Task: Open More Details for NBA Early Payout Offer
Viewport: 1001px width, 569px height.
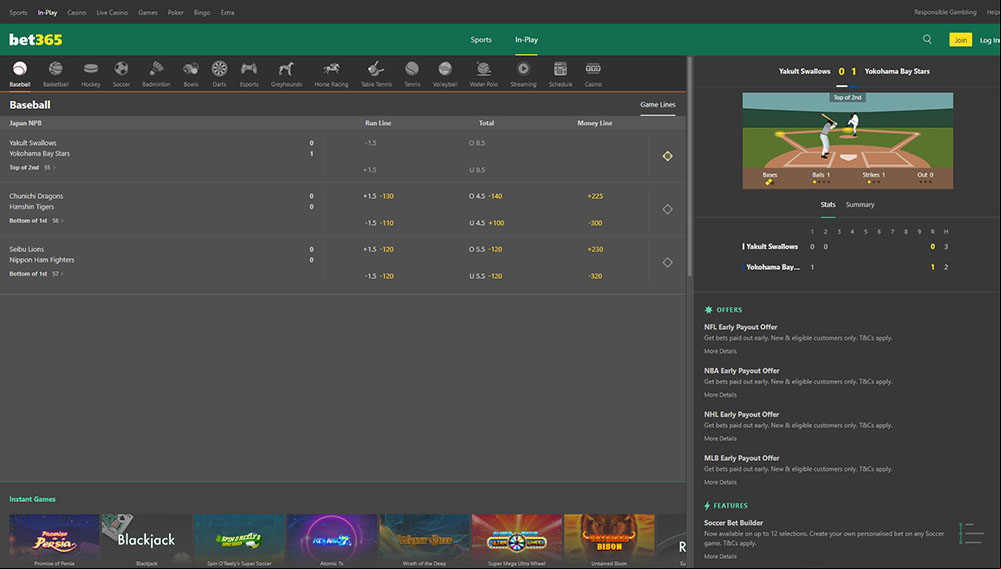Action: tap(720, 395)
